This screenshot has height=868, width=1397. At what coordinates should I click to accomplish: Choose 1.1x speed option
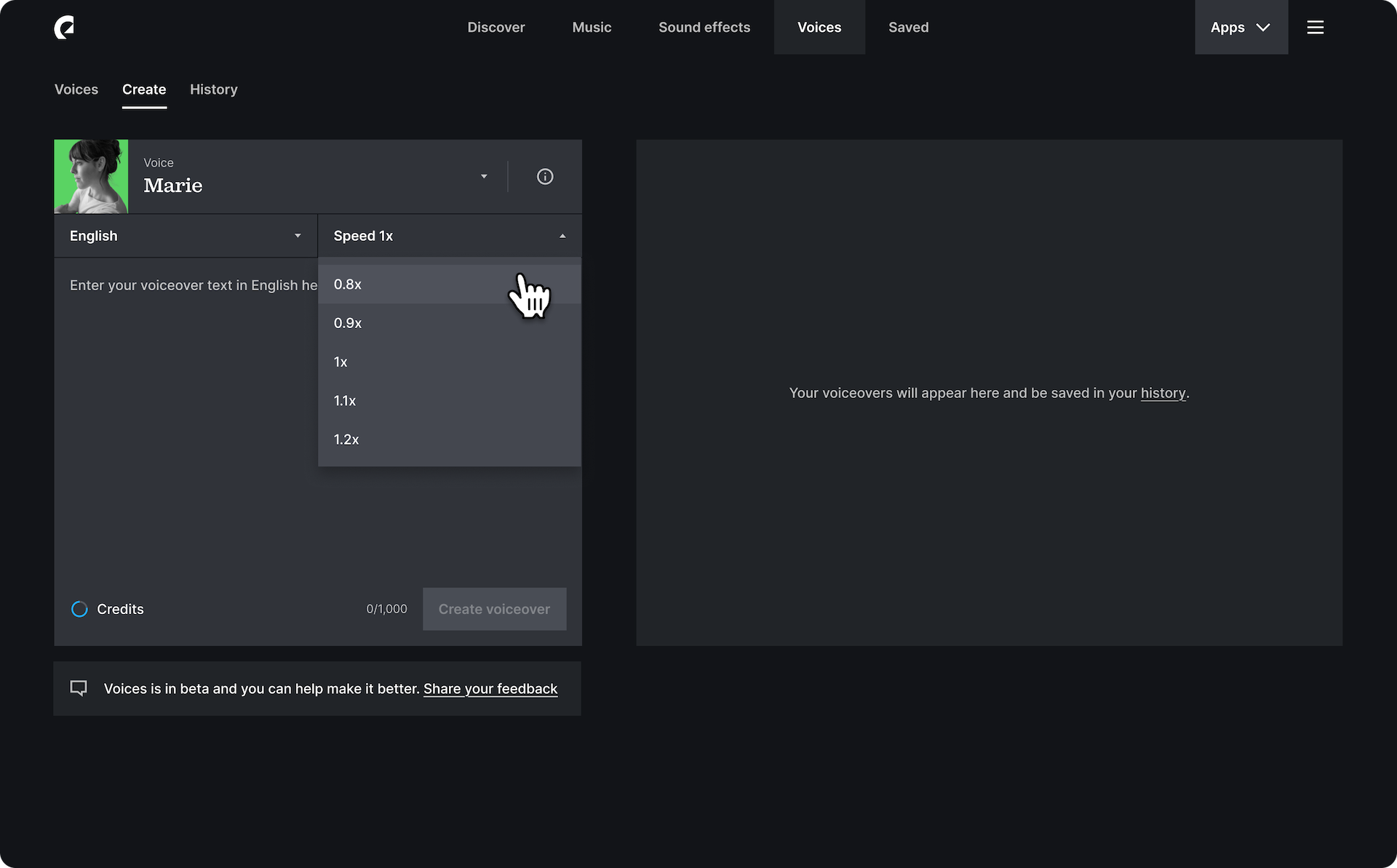[449, 401]
